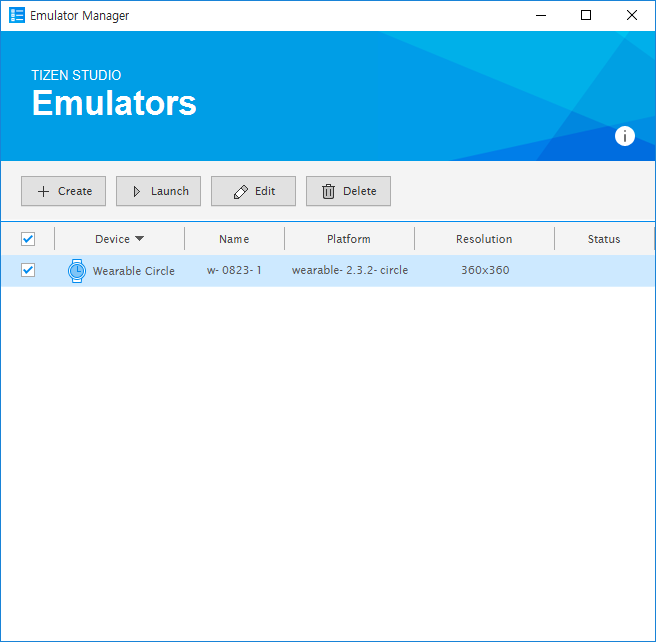Screen dimensions: 656x642
Task: Click the 360x360 resolution cell
Action: point(485,271)
